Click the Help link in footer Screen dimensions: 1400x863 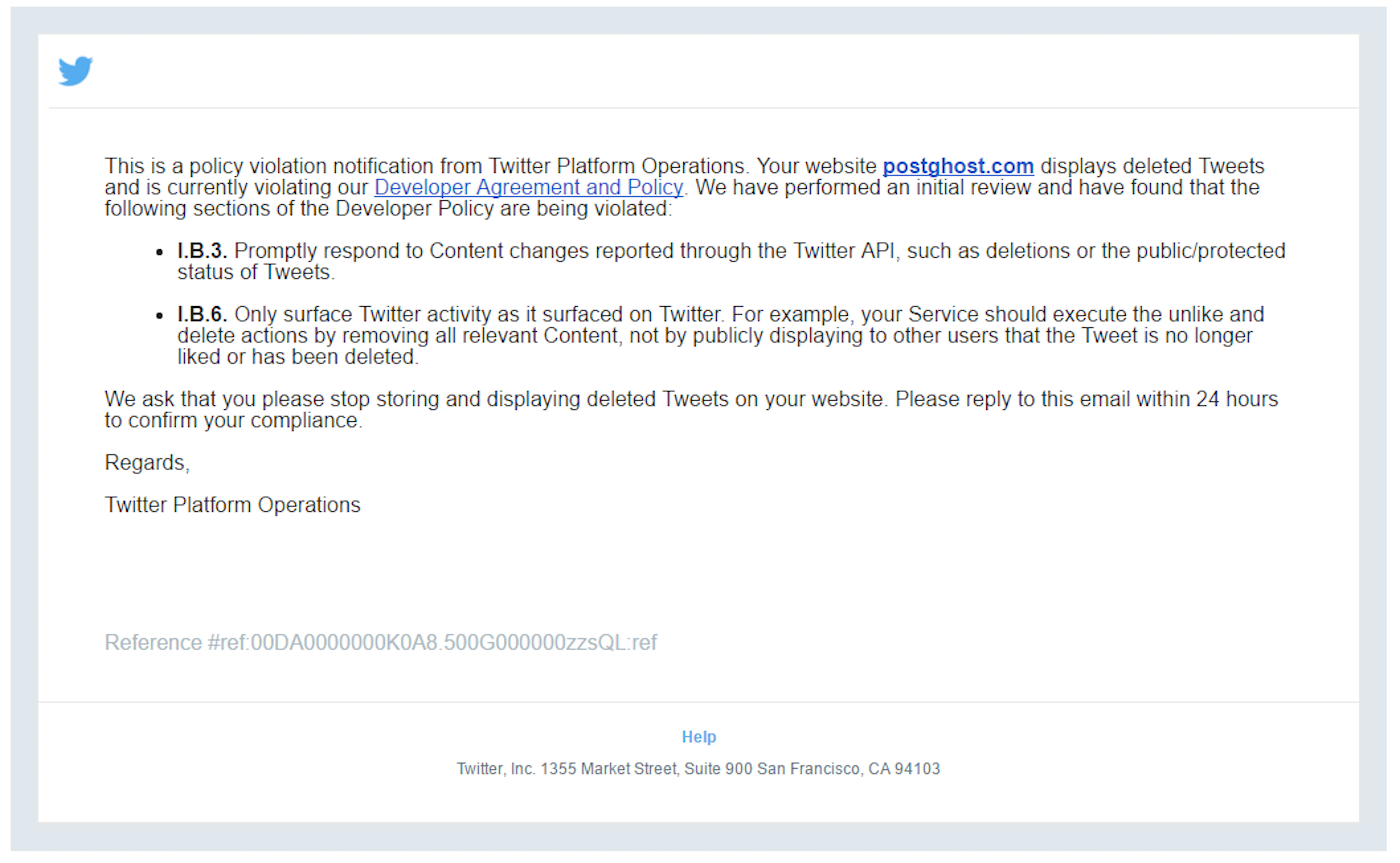point(699,737)
